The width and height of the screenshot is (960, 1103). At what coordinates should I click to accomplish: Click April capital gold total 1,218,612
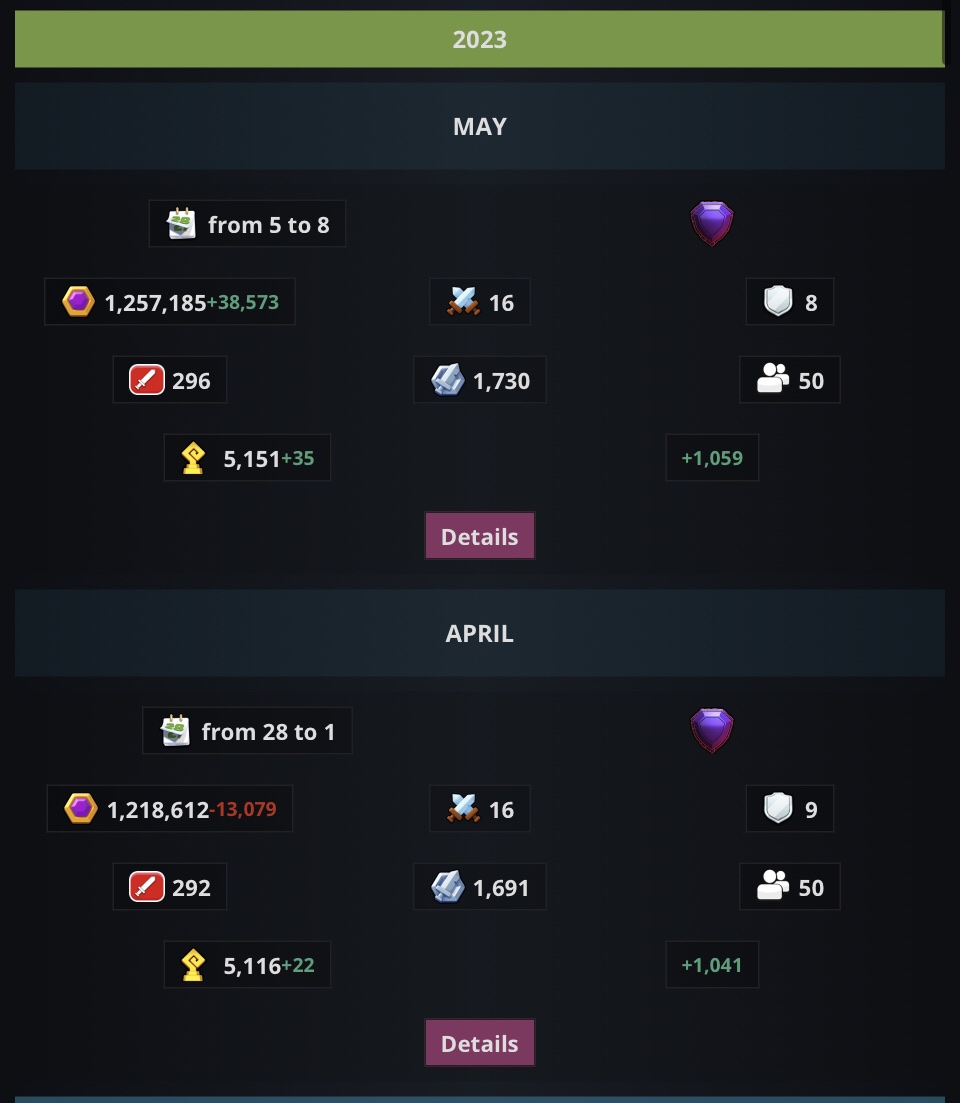coord(158,810)
